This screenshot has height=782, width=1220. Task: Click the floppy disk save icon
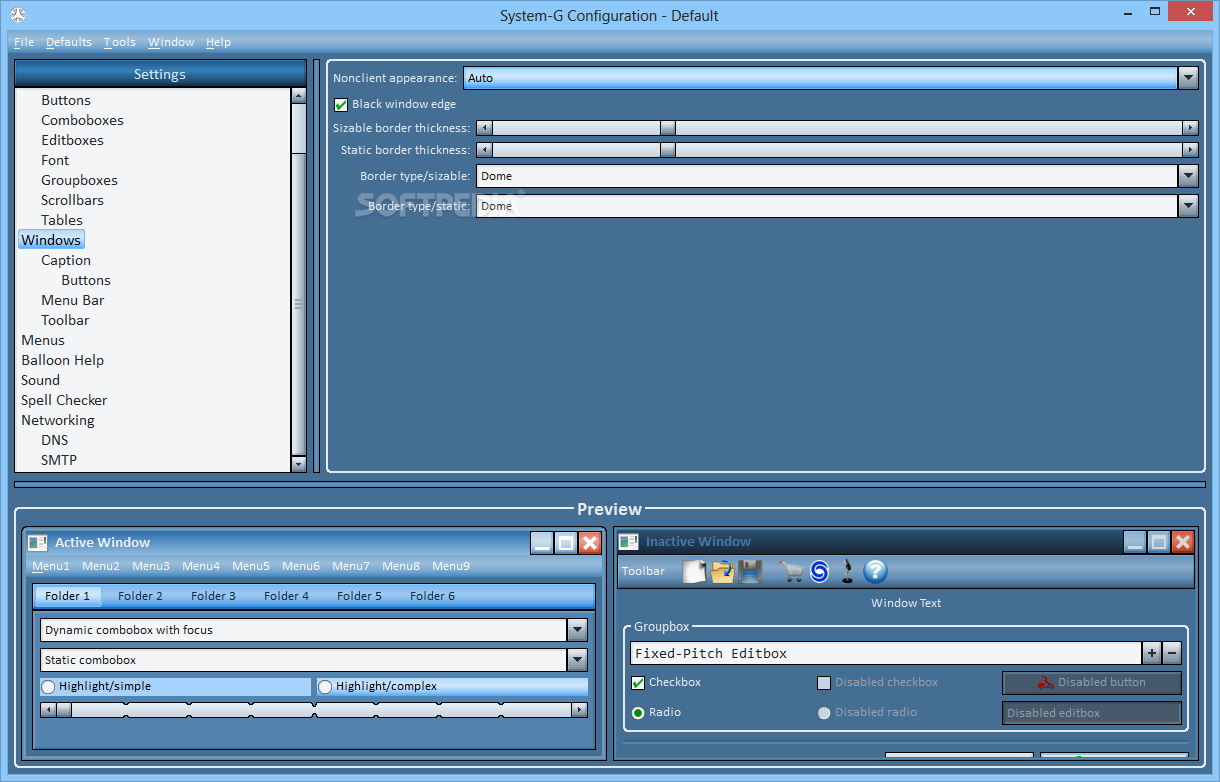point(751,571)
